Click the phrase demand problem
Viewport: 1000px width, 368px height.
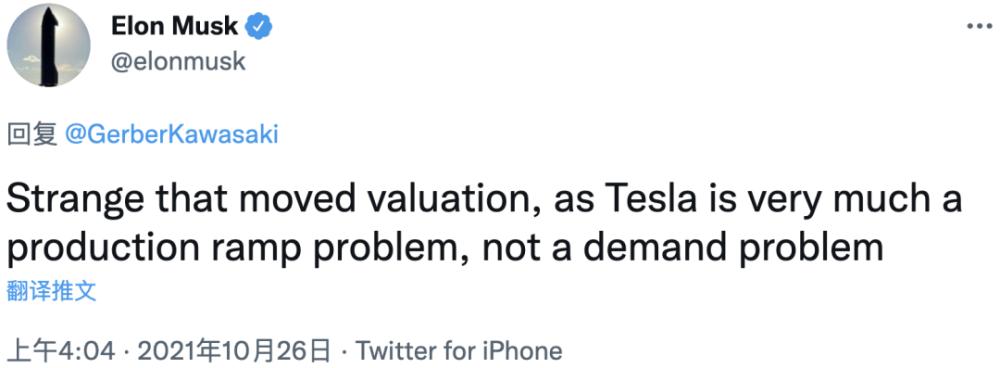(x=733, y=248)
